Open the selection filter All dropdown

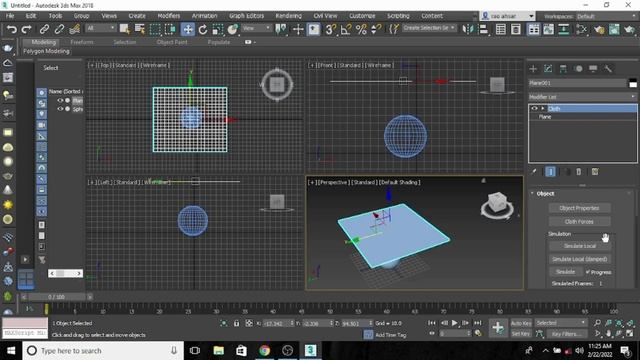pyautogui.click(x=101, y=28)
